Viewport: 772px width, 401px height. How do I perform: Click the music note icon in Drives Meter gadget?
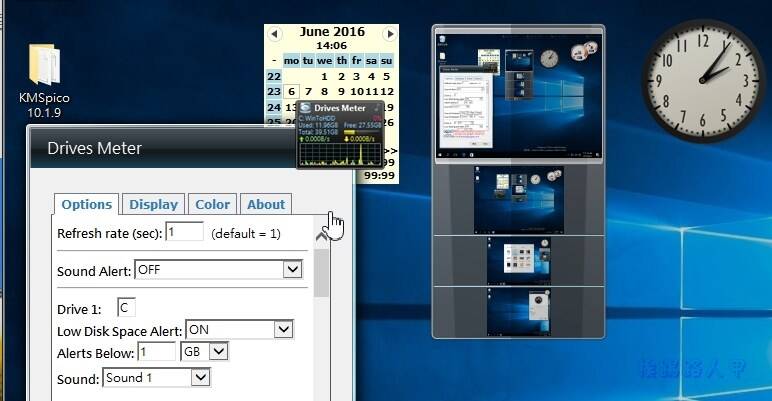click(376, 107)
